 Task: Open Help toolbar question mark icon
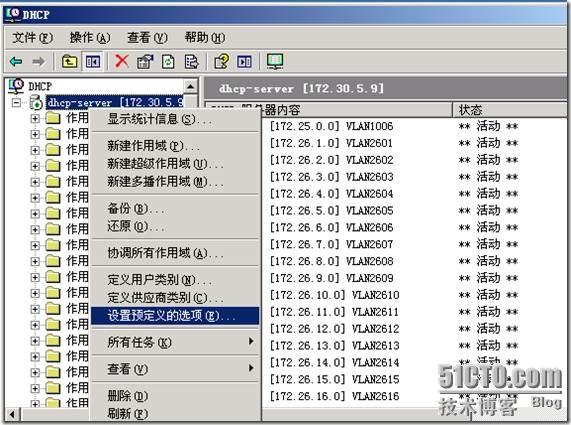(x=222, y=62)
